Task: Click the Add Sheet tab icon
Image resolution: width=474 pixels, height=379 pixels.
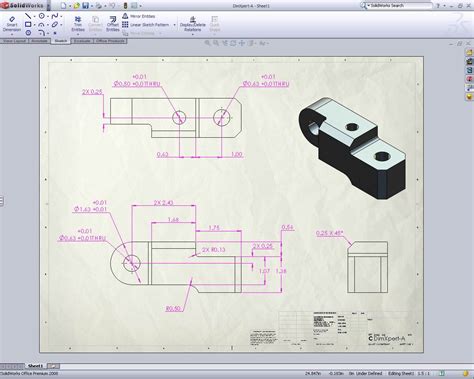Action: (53, 366)
